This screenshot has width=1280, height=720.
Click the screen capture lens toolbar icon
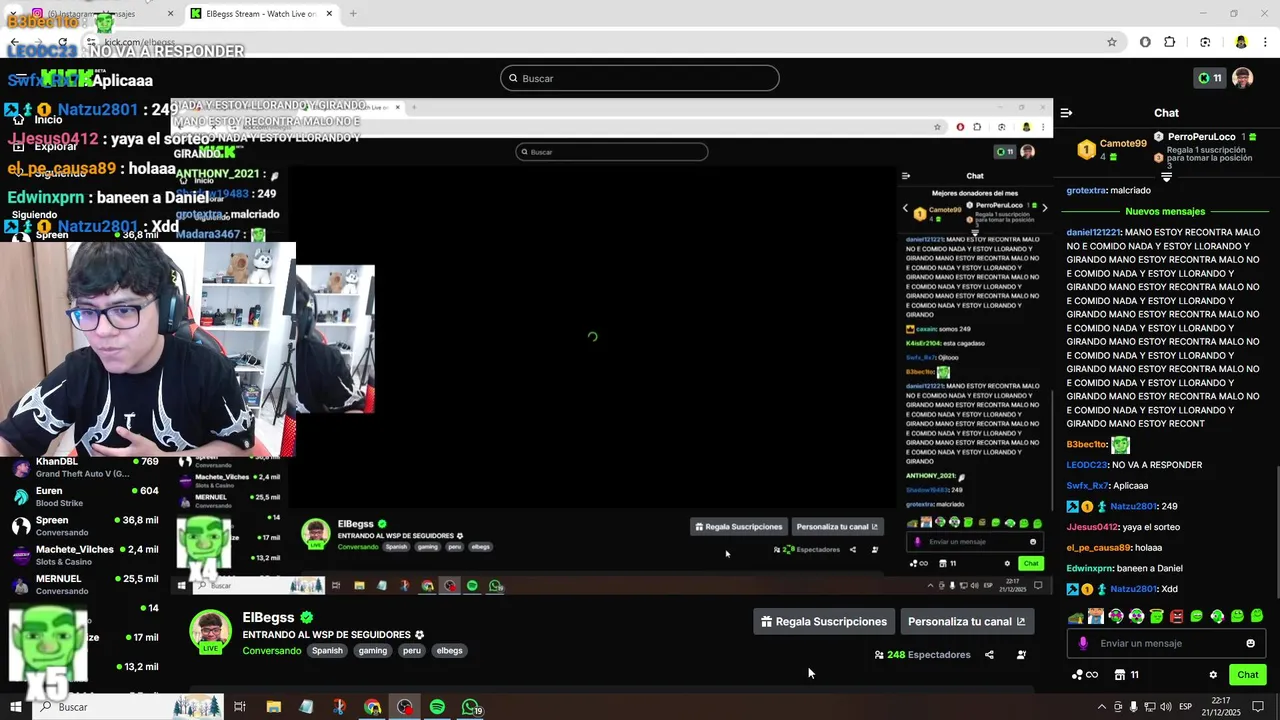[1205, 42]
